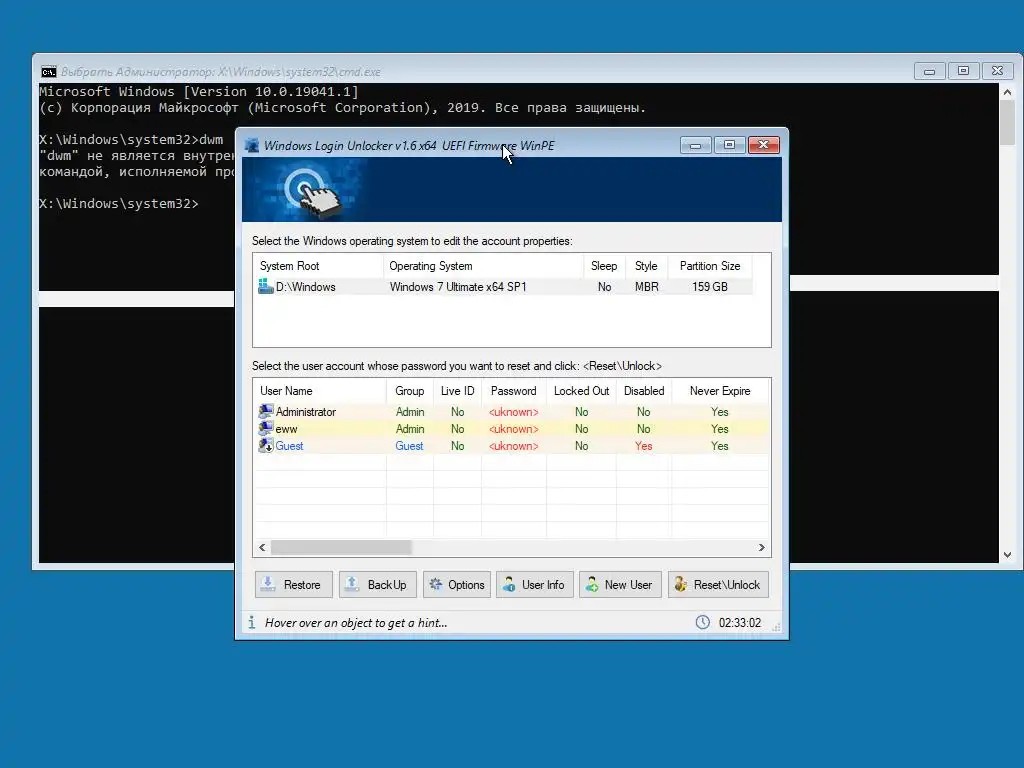This screenshot has width=1024, height=768.
Task: Click the Operating System column header
Action: coord(483,266)
